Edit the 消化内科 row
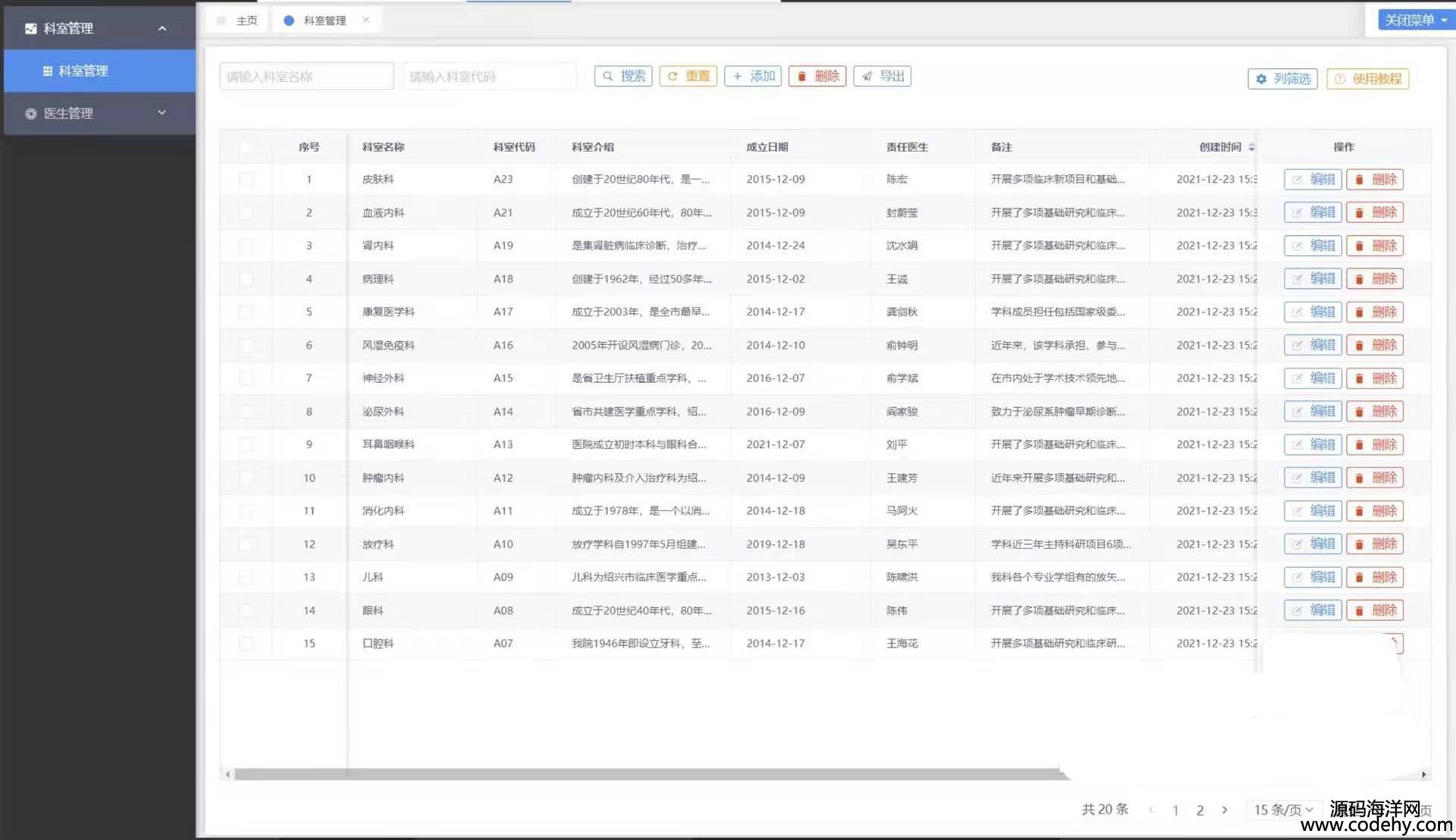 pos(1313,511)
